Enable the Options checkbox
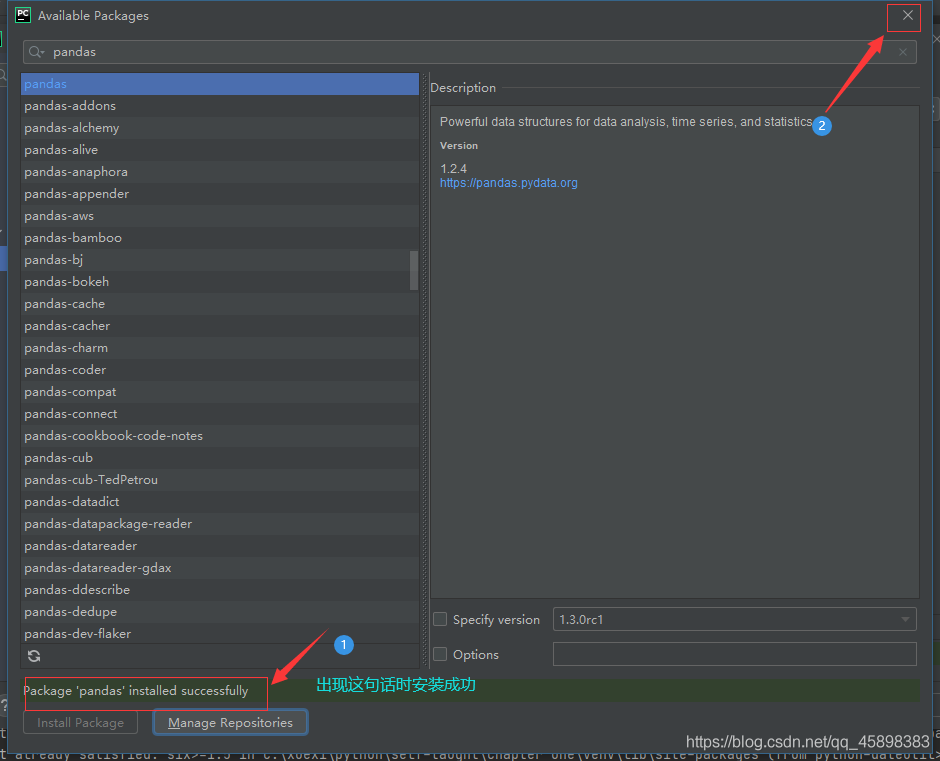940x761 pixels. click(440, 655)
